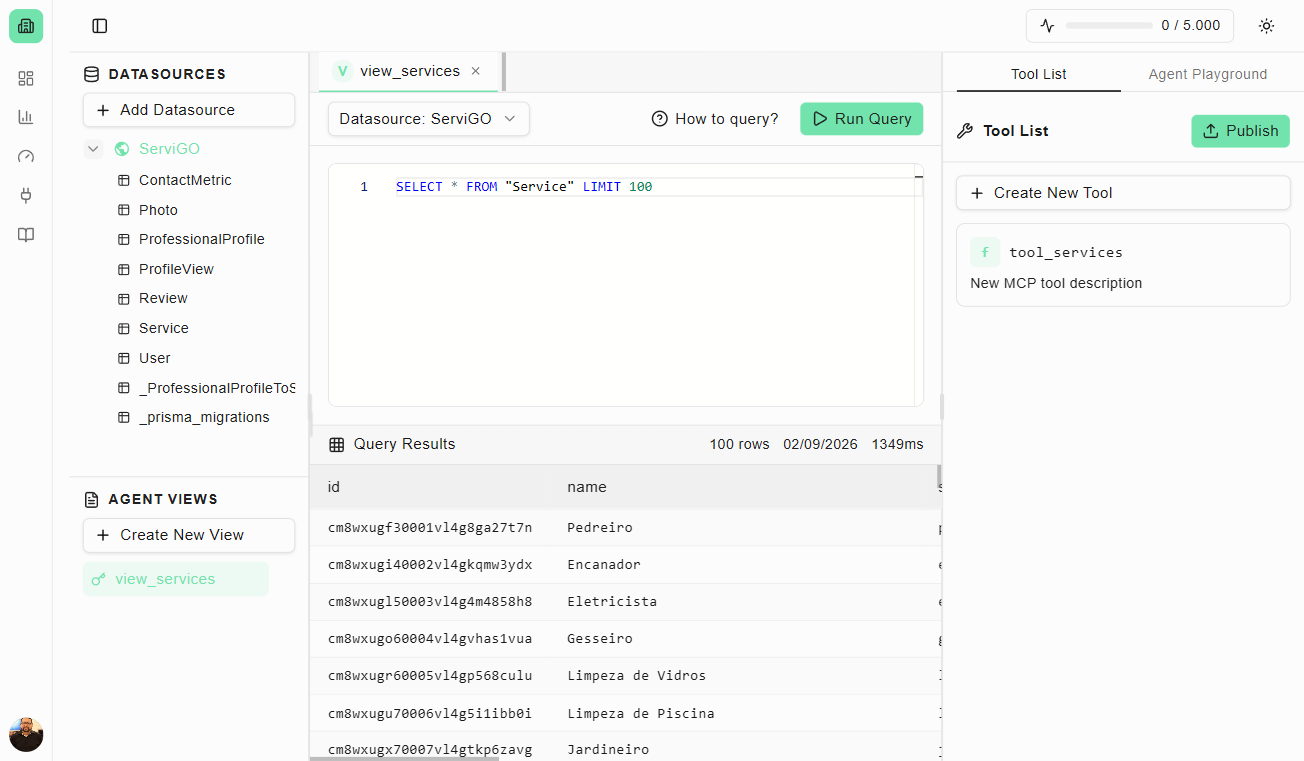Image resolution: width=1304 pixels, height=761 pixels.
Task: Switch to the Agent Playground tab
Action: click(x=1207, y=74)
